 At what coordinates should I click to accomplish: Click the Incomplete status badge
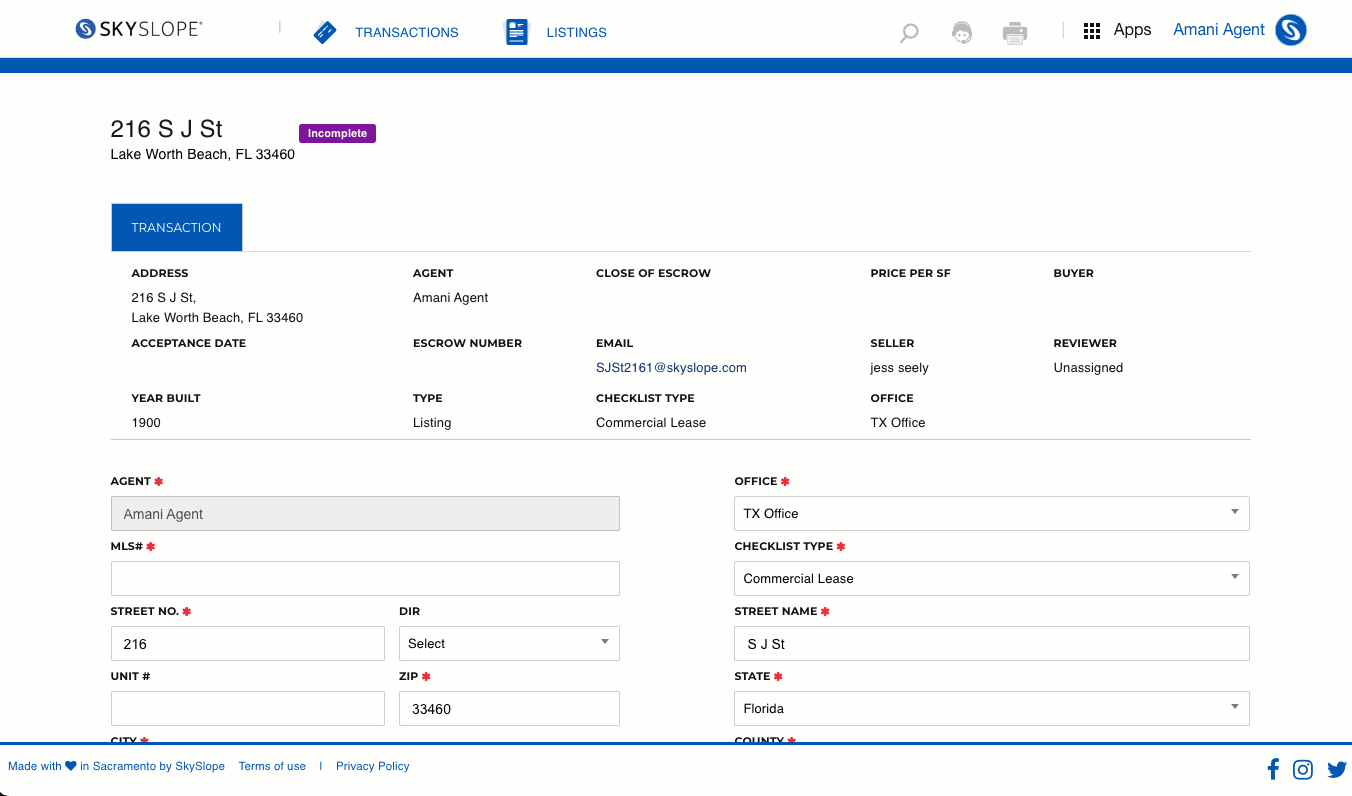[x=337, y=133]
